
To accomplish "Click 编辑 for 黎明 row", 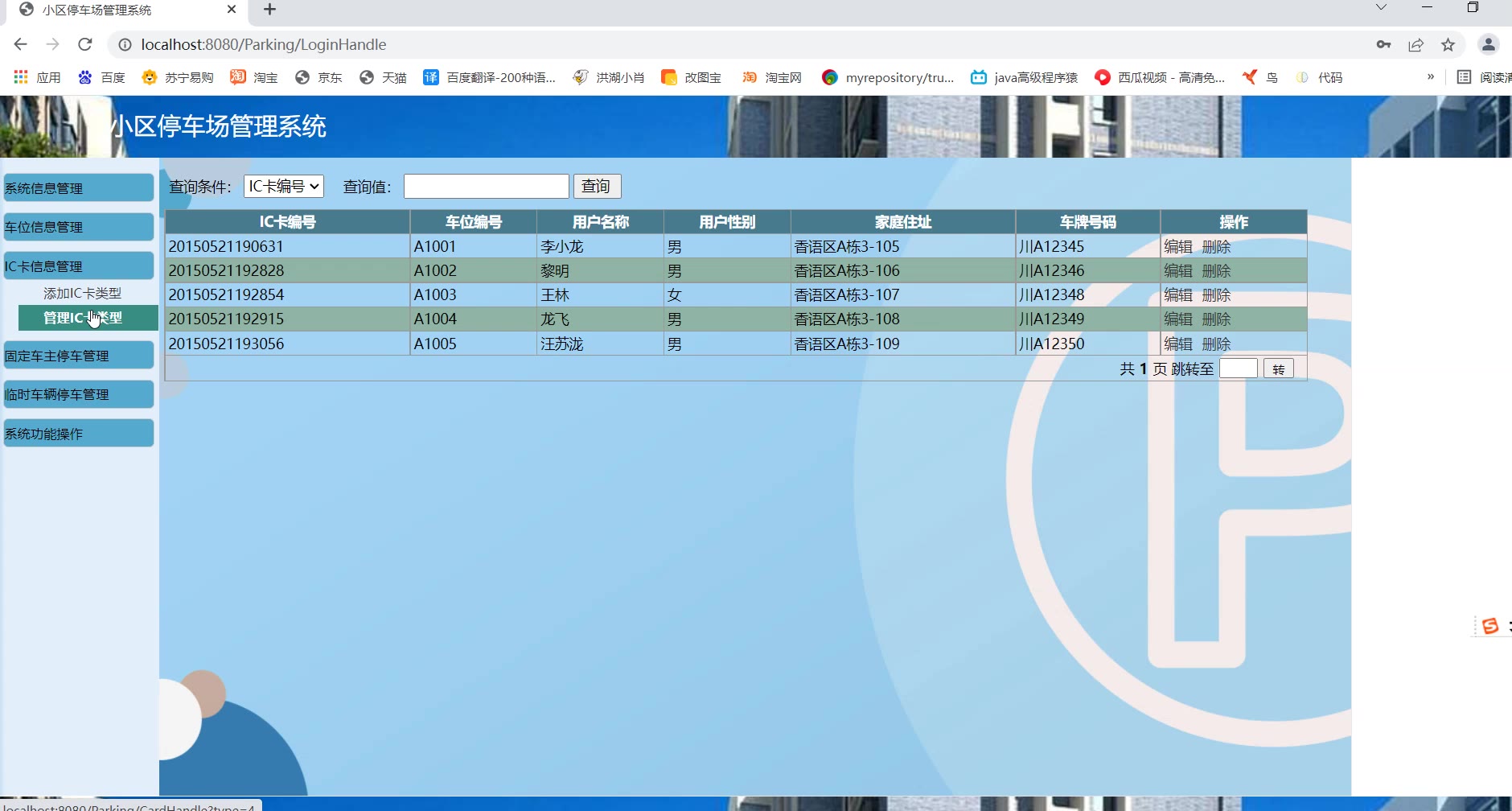I will pos(1178,270).
